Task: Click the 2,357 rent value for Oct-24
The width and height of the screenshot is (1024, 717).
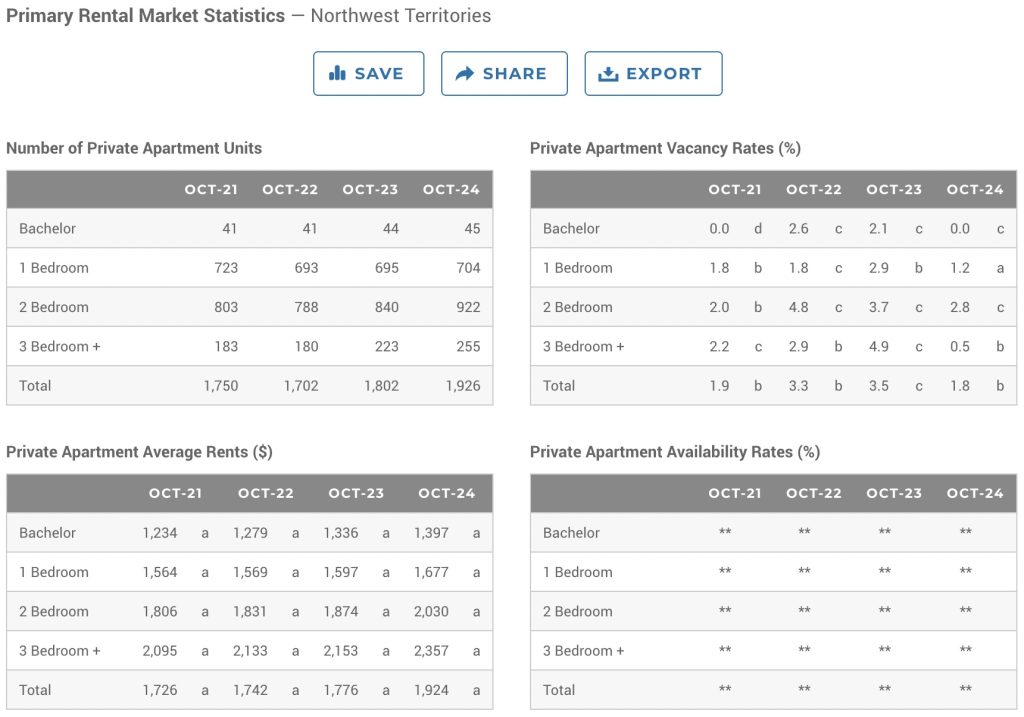Action: click(431, 650)
